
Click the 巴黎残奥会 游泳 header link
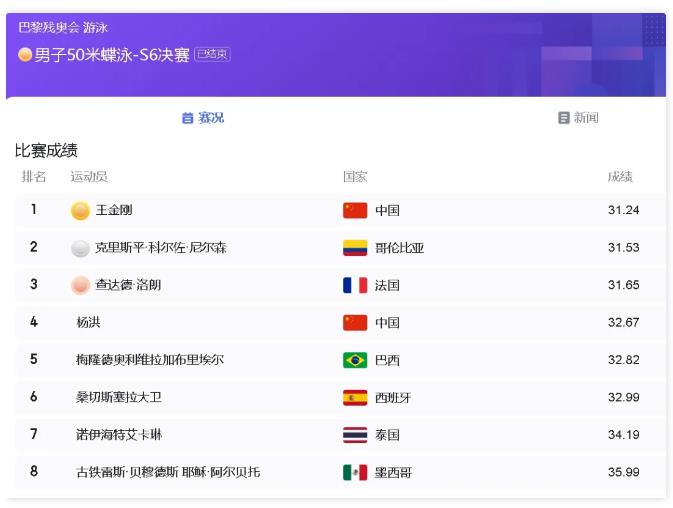coord(63,28)
